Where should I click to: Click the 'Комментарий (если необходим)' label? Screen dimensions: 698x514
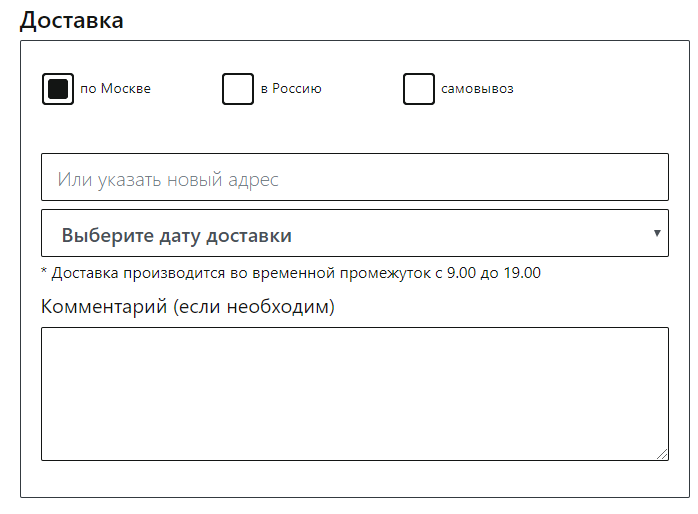tap(187, 307)
